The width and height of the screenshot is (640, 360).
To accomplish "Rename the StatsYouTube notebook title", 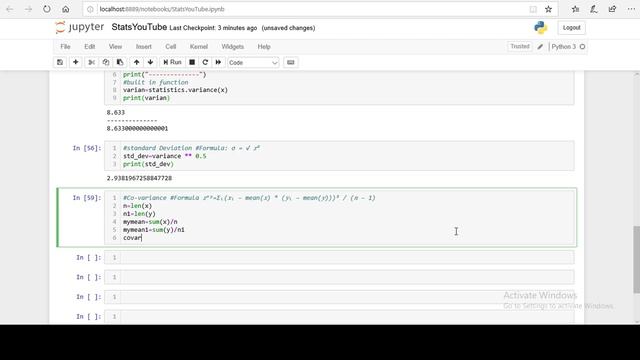I will (x=139, y=27).
